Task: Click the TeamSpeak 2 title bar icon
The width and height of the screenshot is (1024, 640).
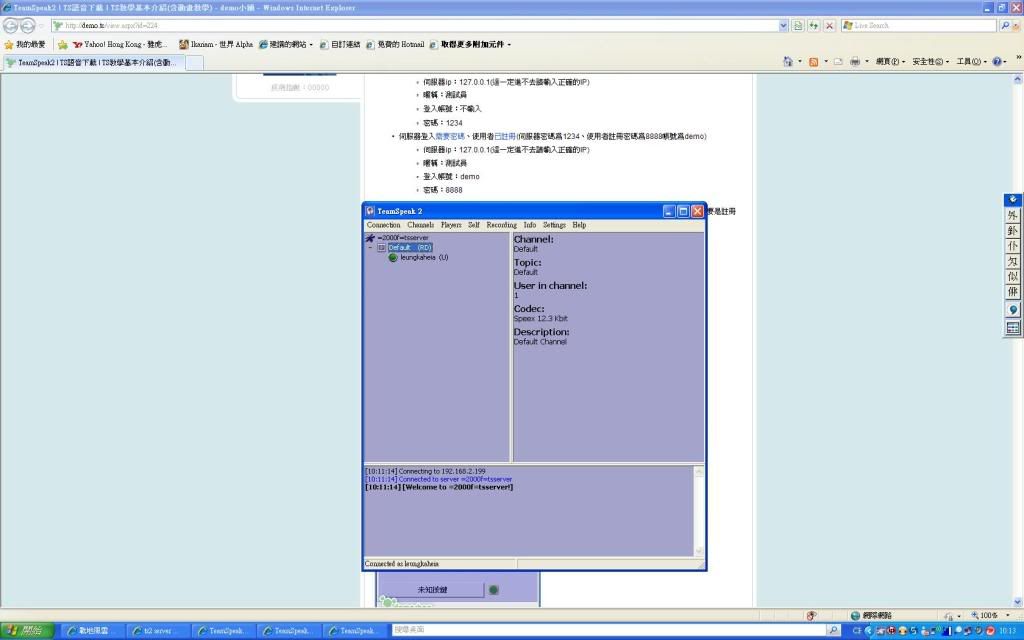Action: click(370, 211)
